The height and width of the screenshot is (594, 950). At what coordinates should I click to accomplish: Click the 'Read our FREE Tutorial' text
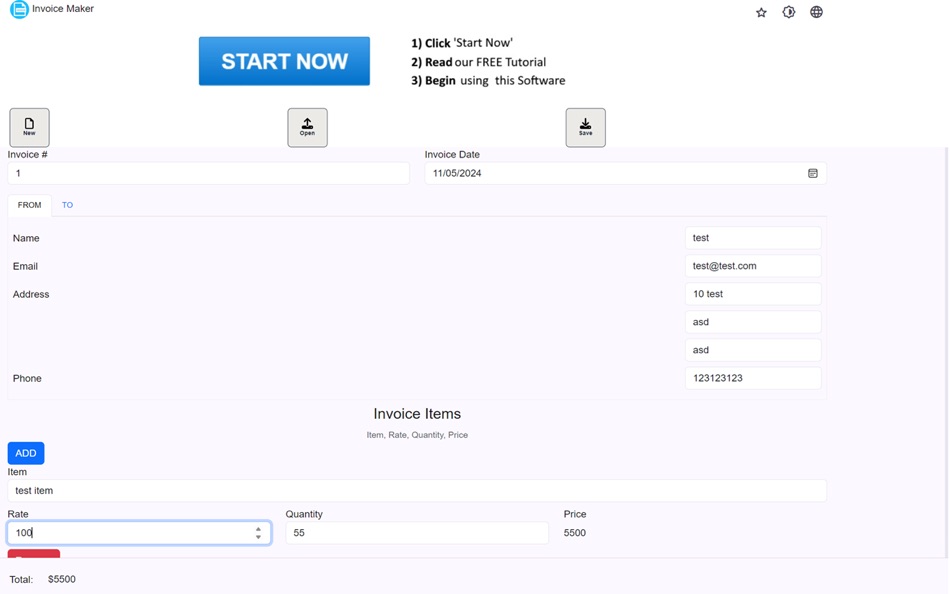pos(479,62)
